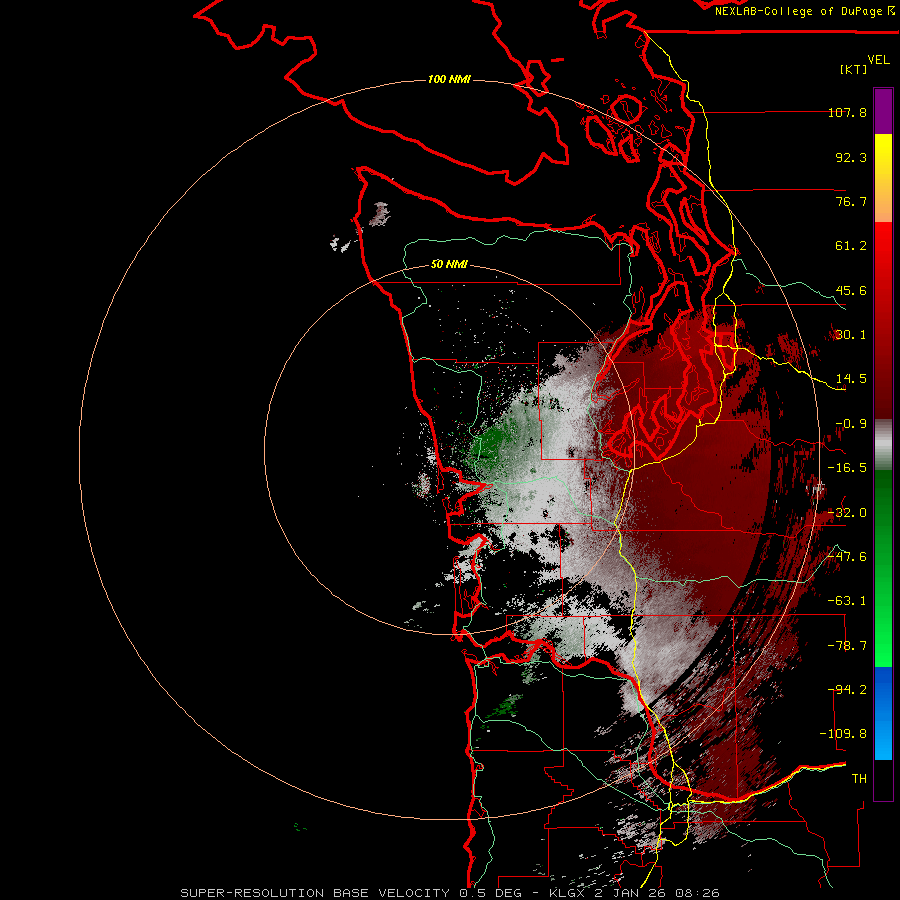The height and width of the screenshot is (900, 900).
Task: Click the 100 NMI range ring label
Action: [449, 79]
